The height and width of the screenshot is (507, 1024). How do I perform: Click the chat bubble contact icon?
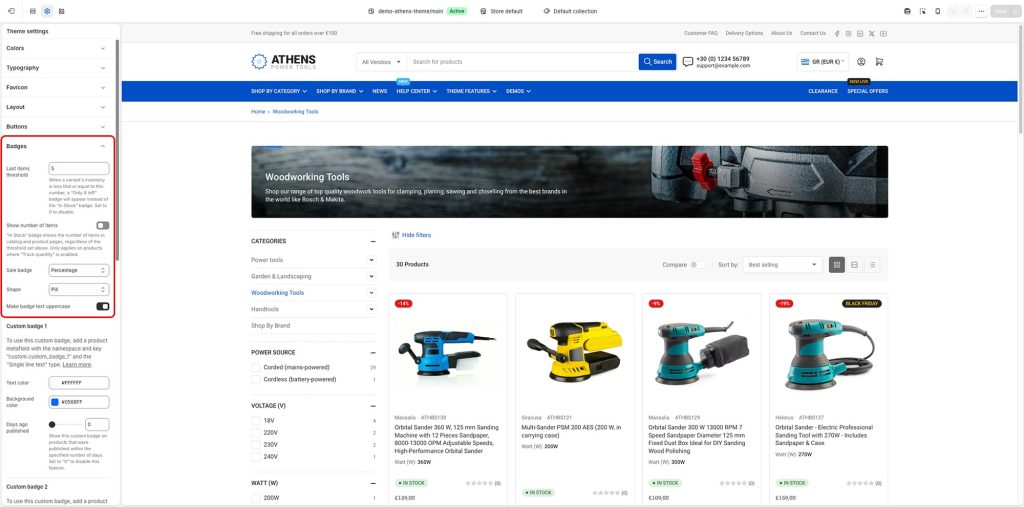coord(688,61)
